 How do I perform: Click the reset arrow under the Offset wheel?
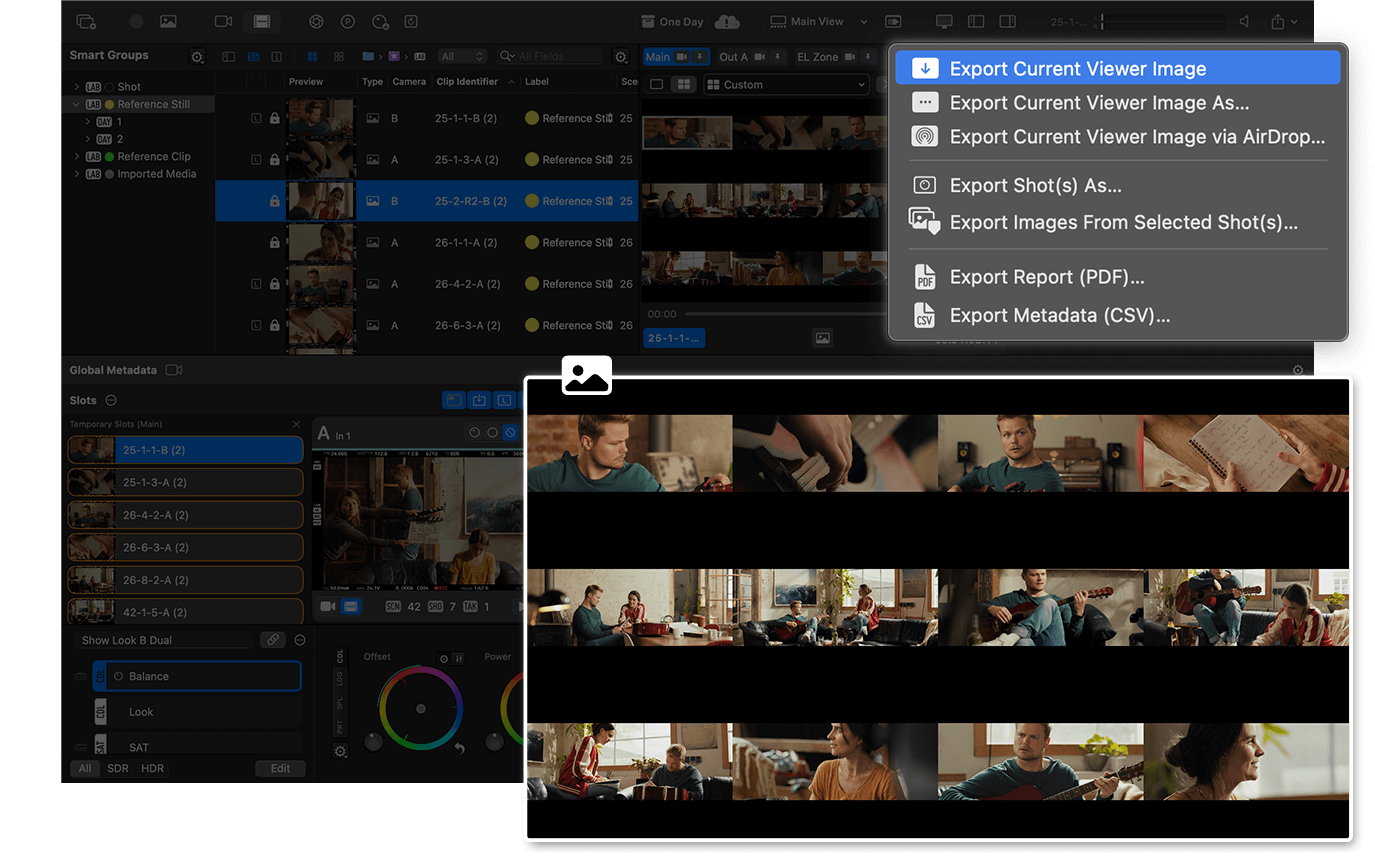[459, 748]
